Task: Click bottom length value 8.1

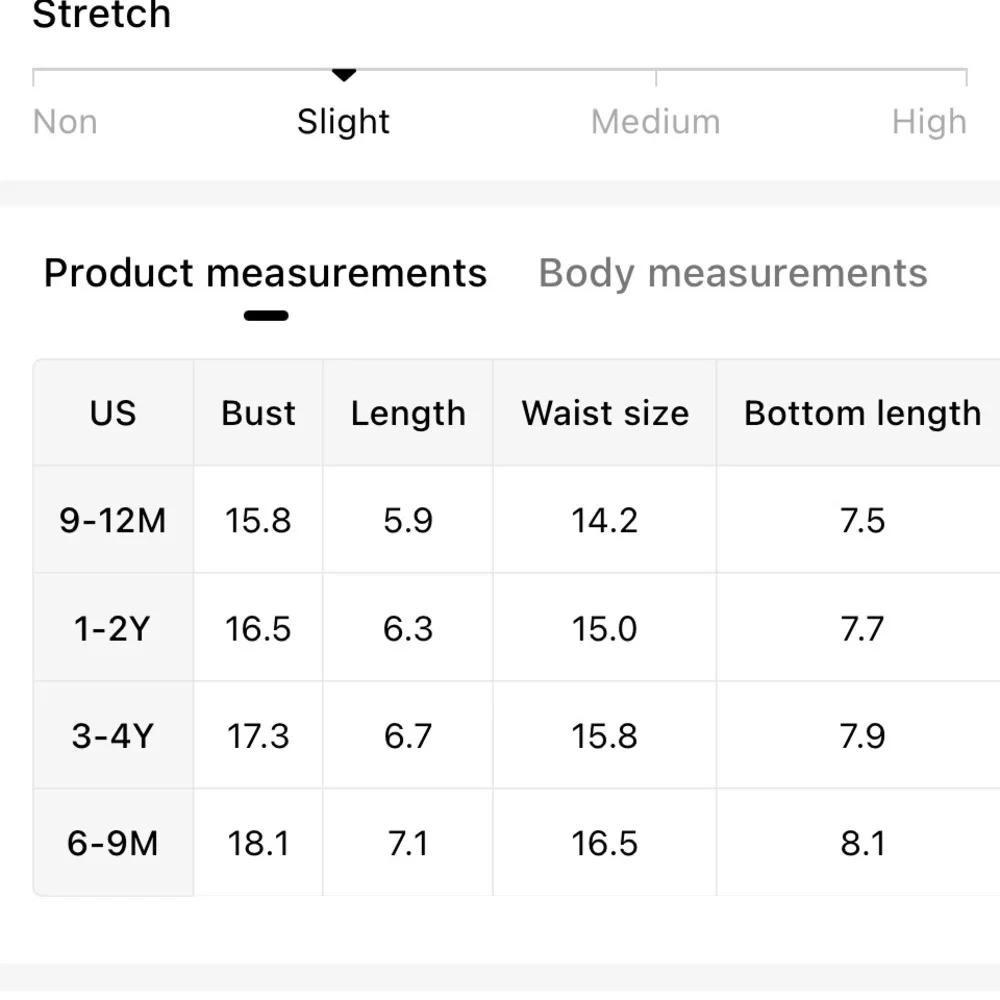Action: coord(863,843)
